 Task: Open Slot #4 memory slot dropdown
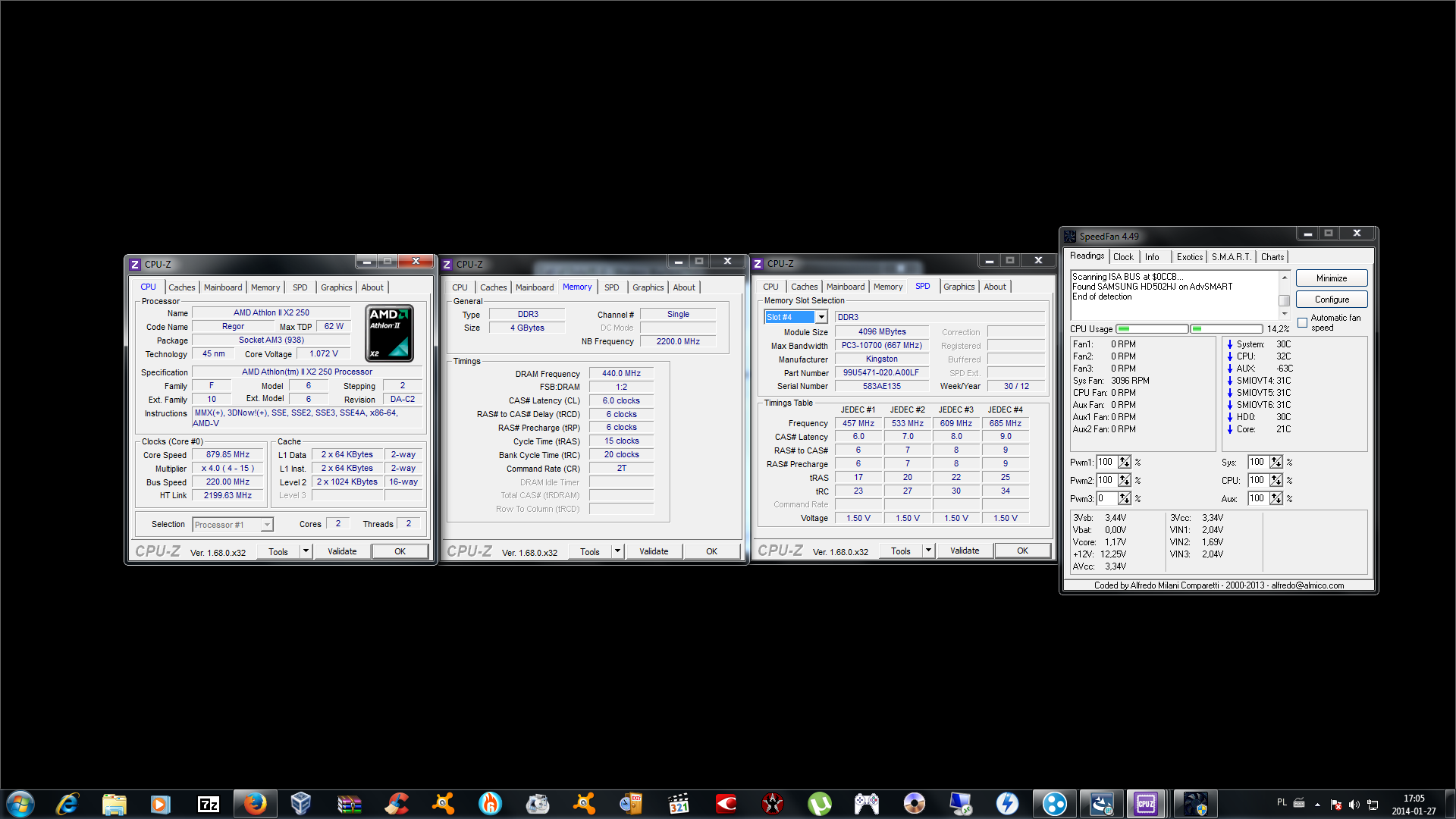pos(821,317)
